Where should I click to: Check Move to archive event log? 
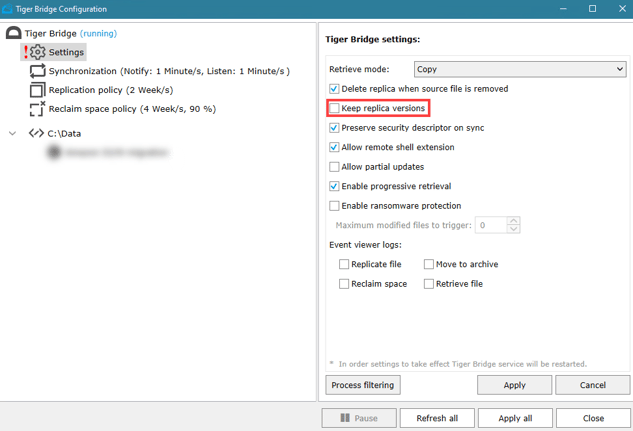(x=428, y=264)
